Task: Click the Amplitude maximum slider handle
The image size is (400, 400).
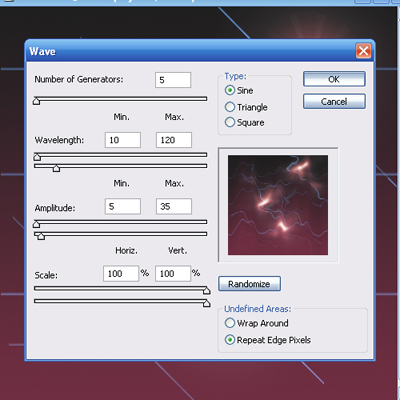Action: [41, 236]
